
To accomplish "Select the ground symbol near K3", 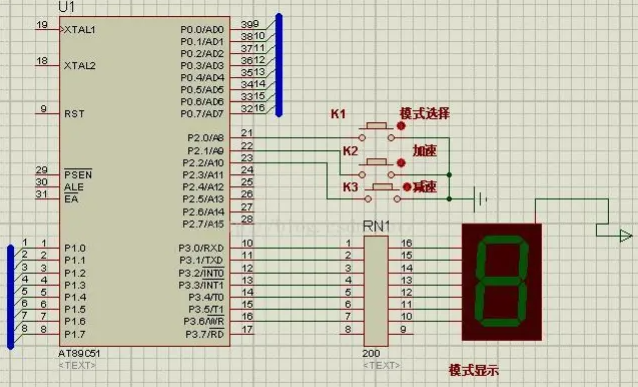I will [480, 199].
